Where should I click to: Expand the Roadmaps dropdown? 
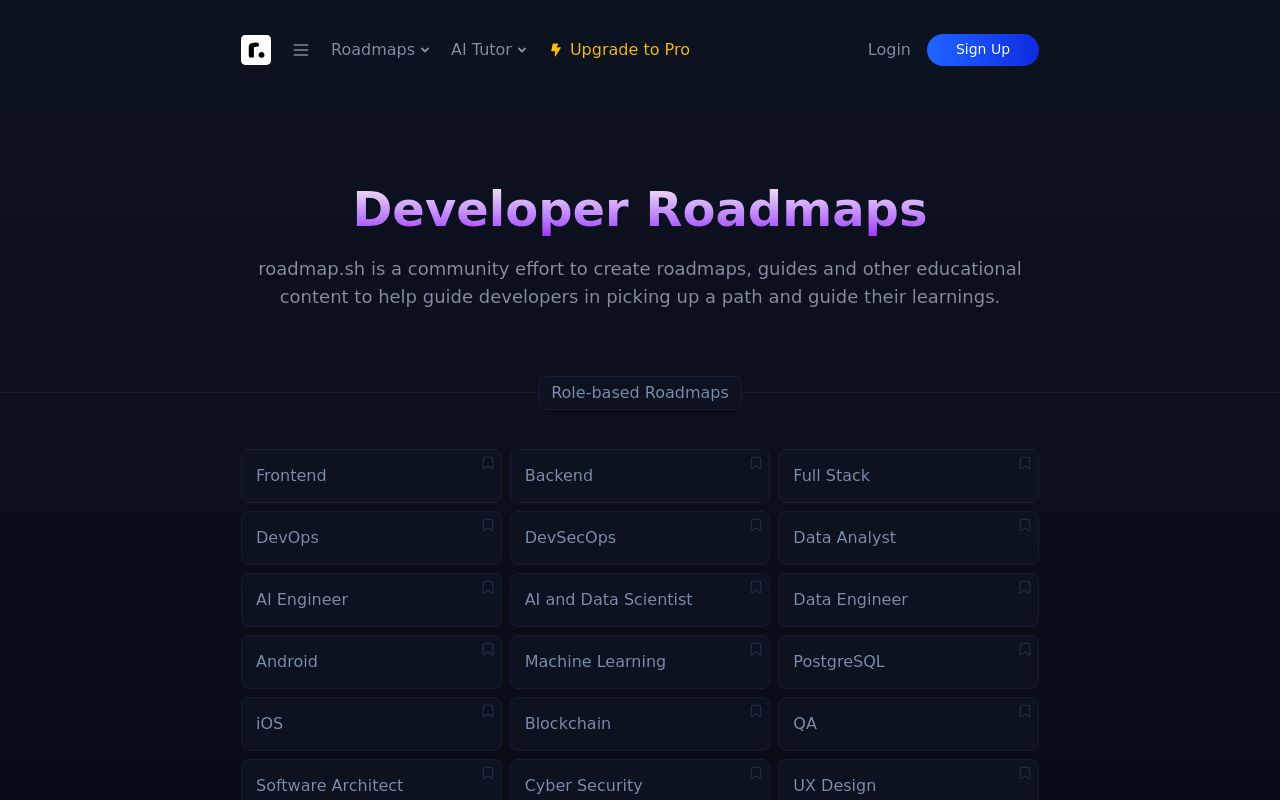tap(380, 49)
